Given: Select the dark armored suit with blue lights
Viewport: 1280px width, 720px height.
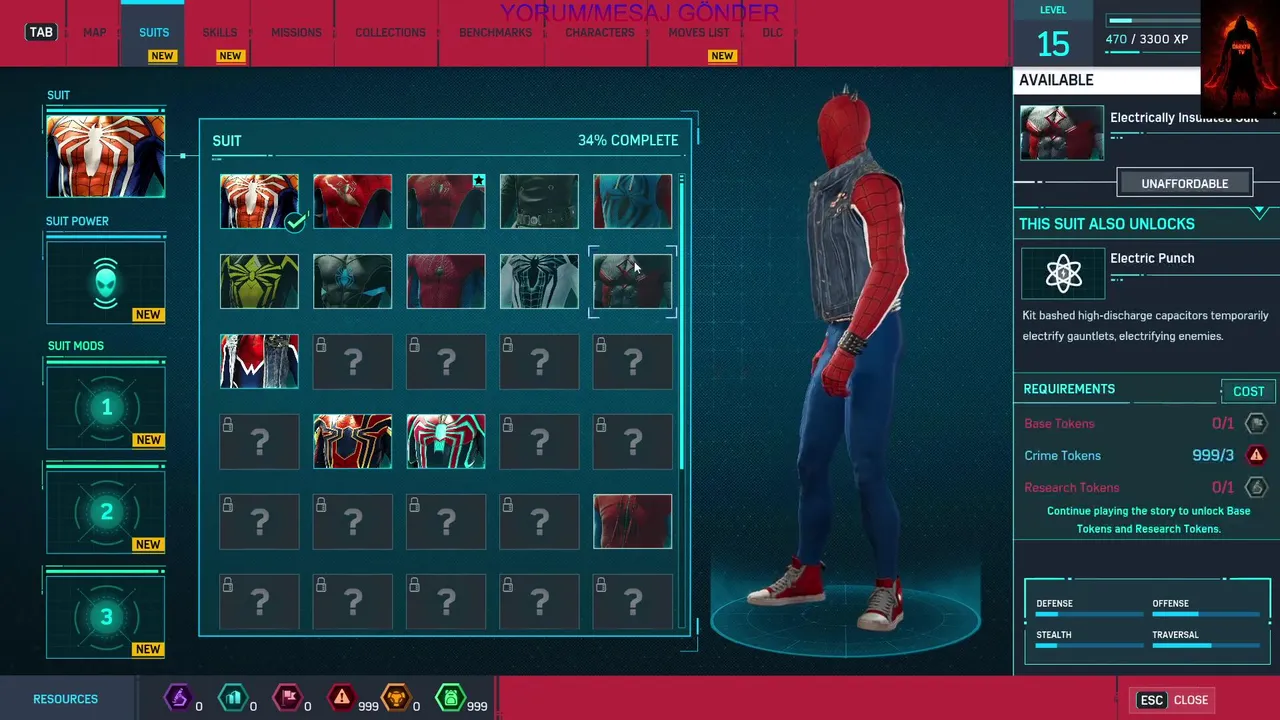Looking at the screenshot, I should [x=352, y=281].
